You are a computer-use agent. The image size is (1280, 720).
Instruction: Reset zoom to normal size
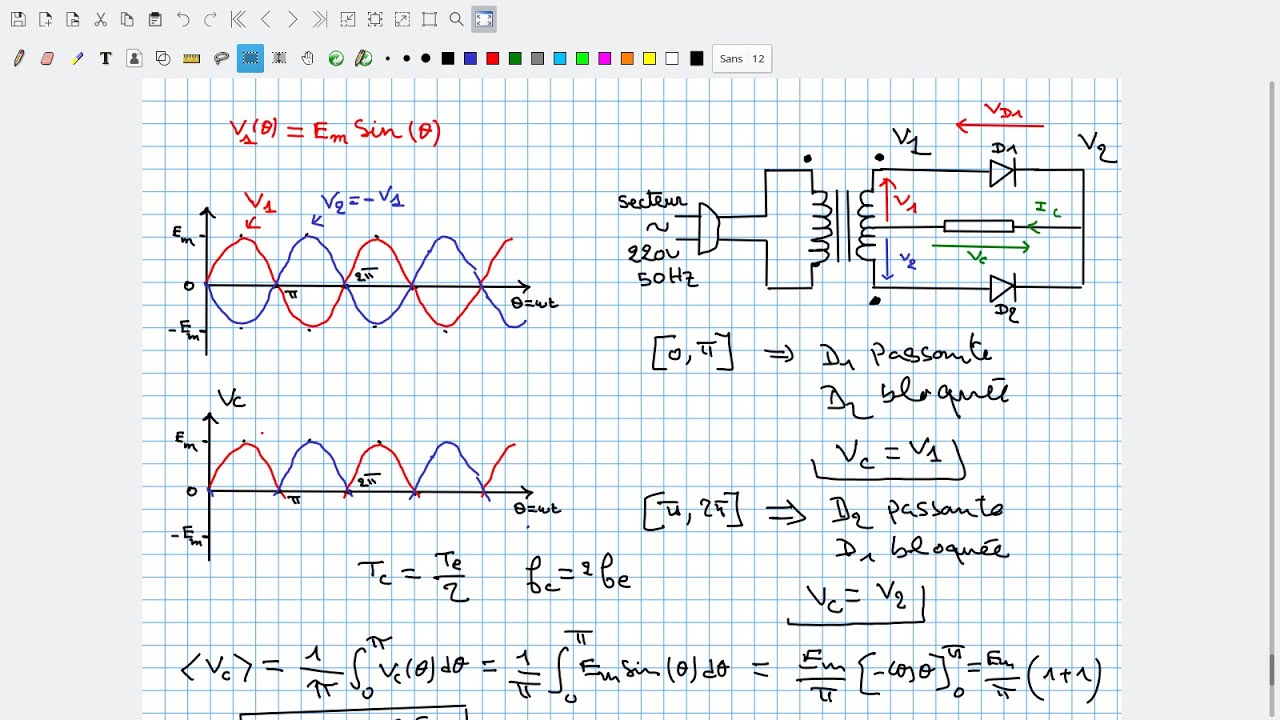pyautogui.click(x=429, y=19)
